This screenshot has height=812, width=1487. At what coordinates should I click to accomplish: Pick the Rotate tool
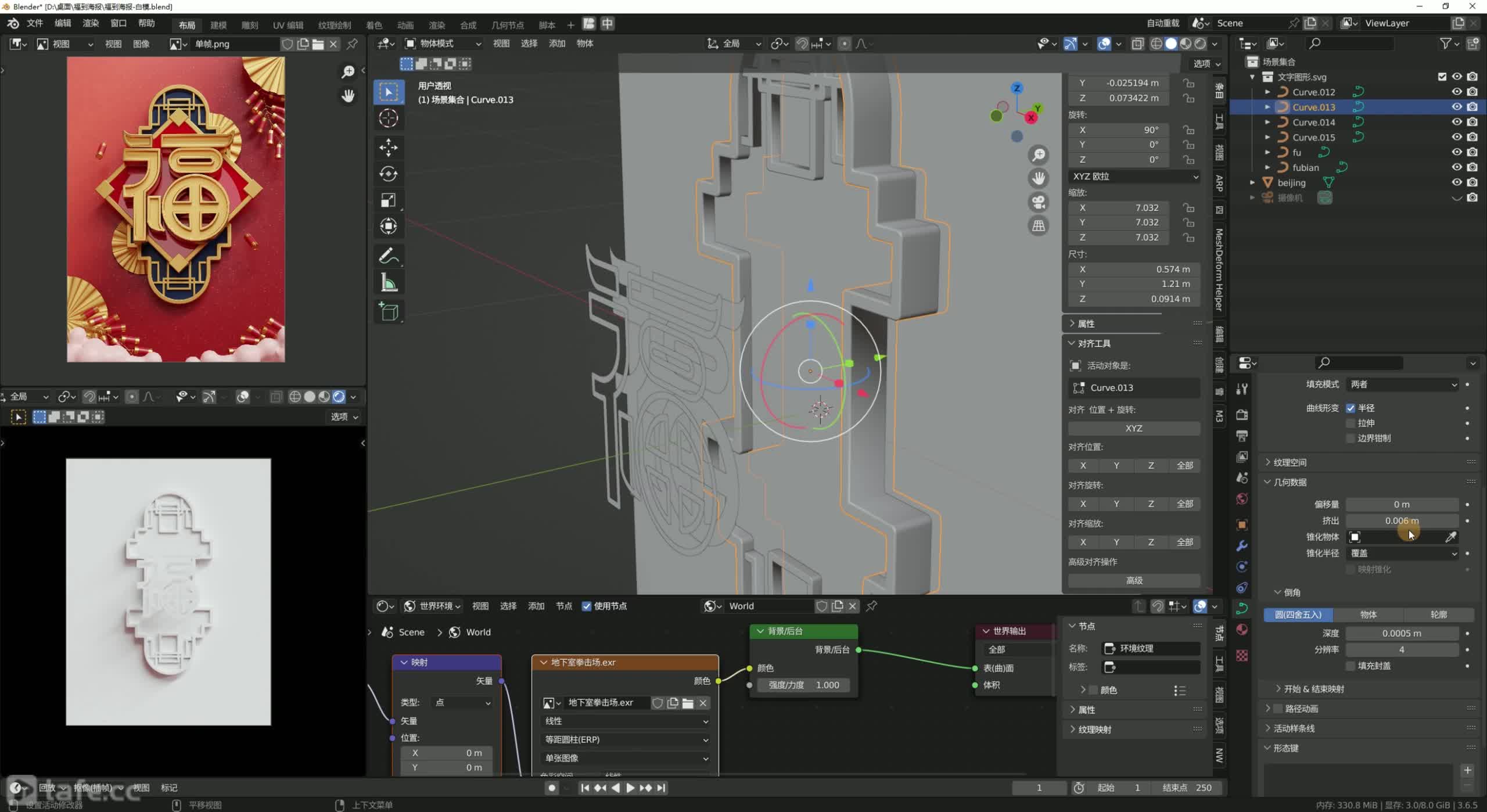click(x=389, y=174)
